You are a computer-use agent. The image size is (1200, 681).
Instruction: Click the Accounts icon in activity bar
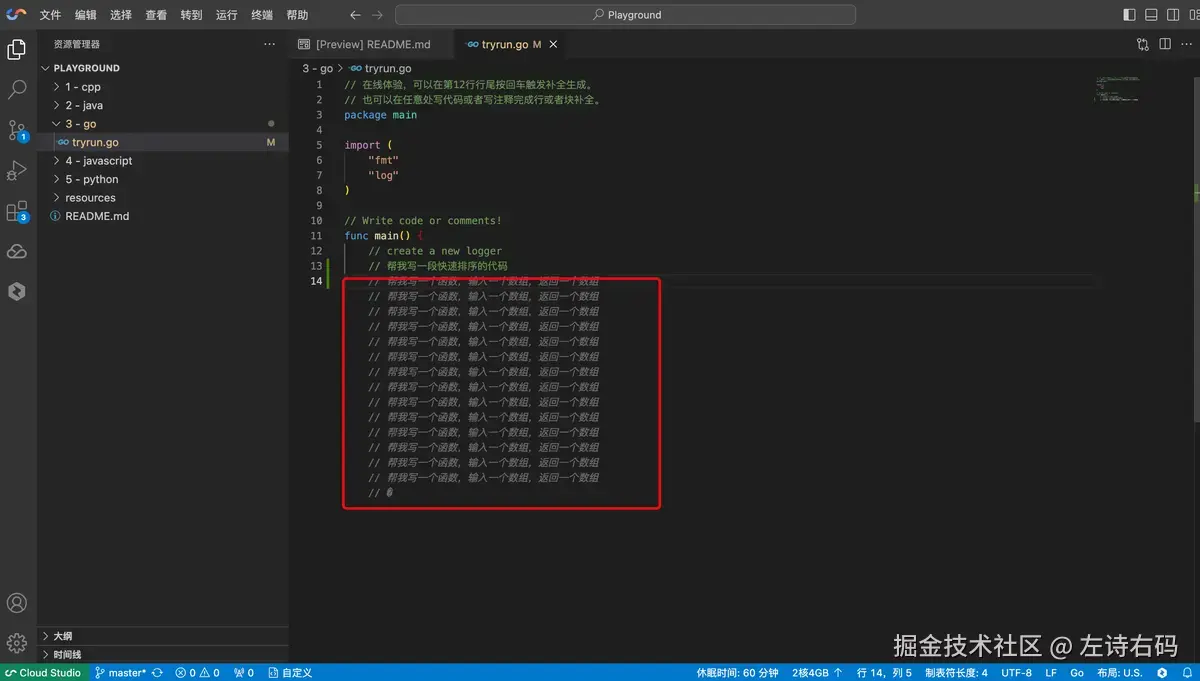(x=17, y=603)
